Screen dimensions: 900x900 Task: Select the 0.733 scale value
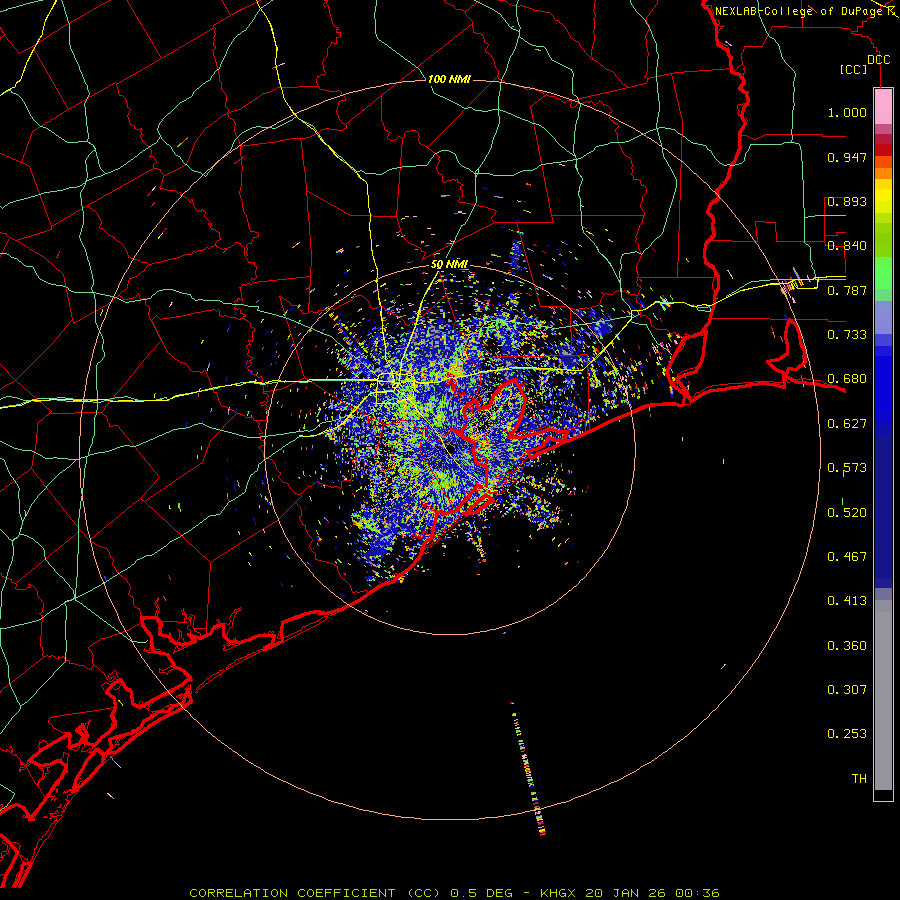click(847, 335)
